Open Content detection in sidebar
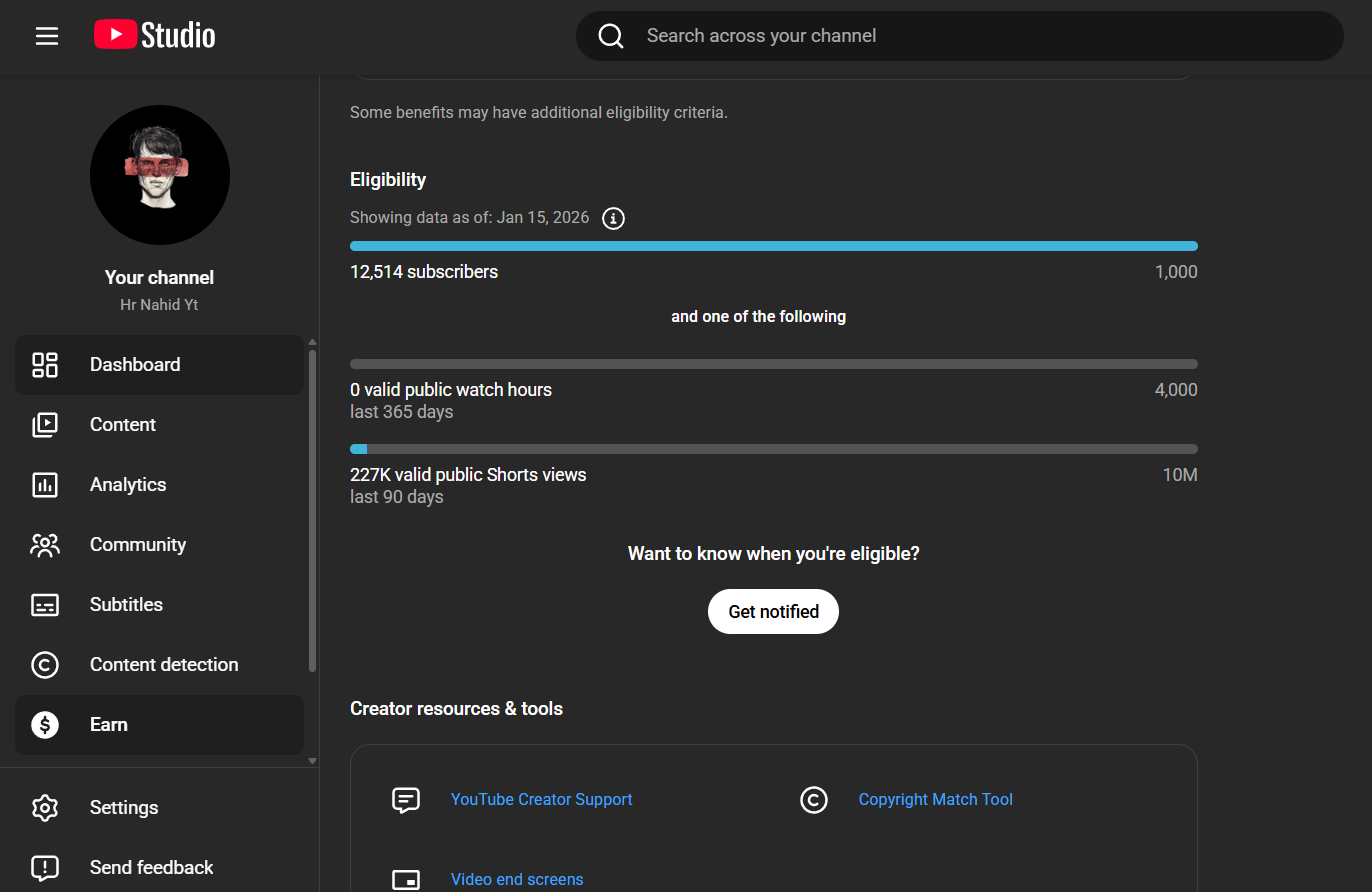Image resolution: width=1372 pixels, height=892 pixels. click(x=163, y=665)
